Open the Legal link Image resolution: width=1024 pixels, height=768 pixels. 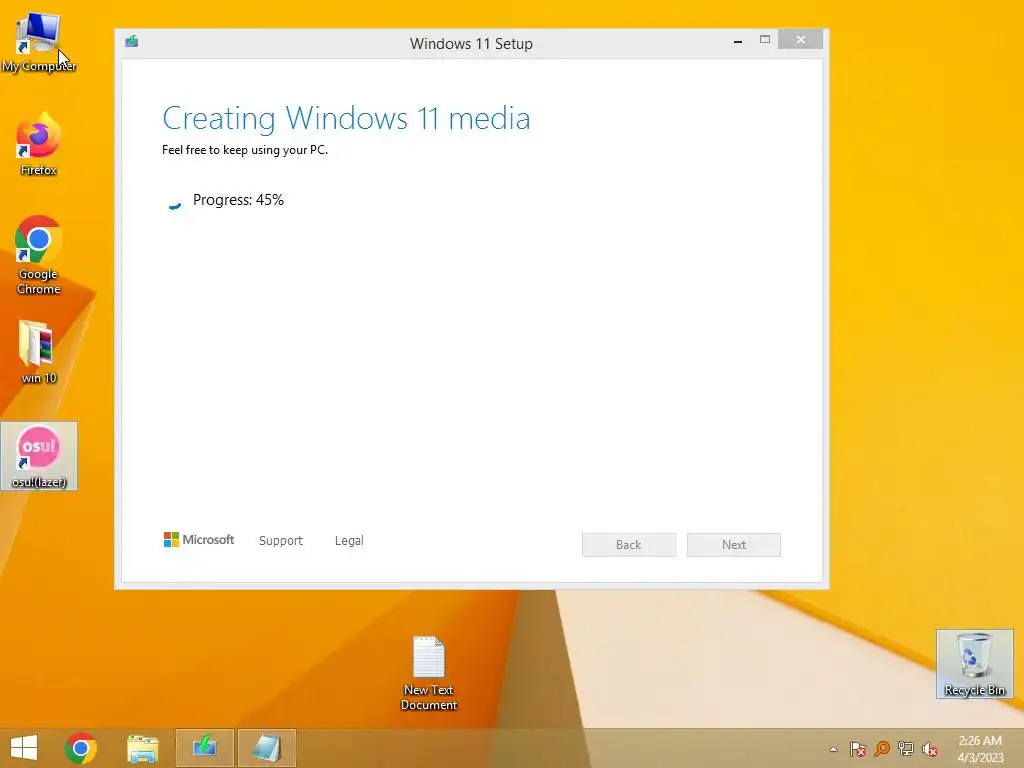point(349,541)
